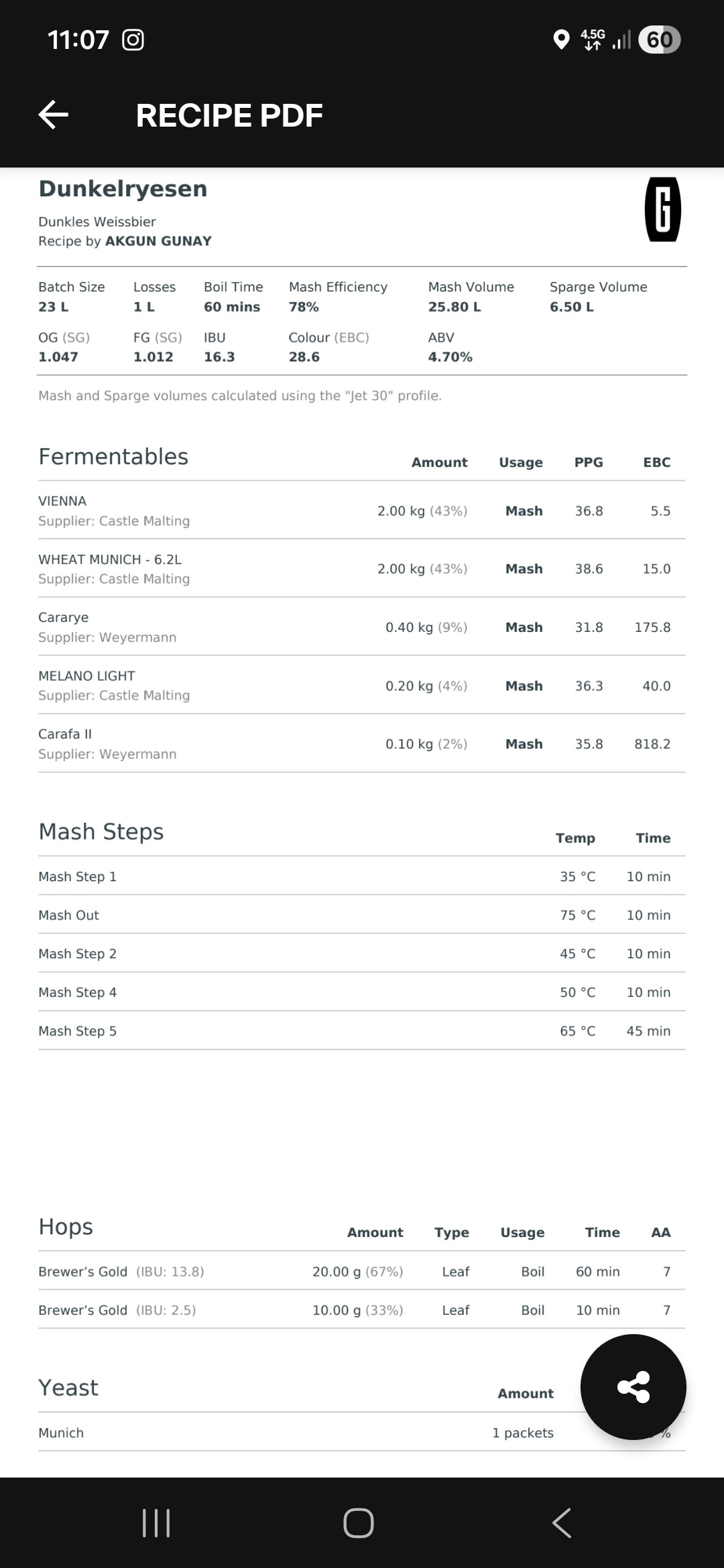This screenshot has height=1568, width=724.
Task: Tap the Android back navigation chevron
Action: 562,1523
